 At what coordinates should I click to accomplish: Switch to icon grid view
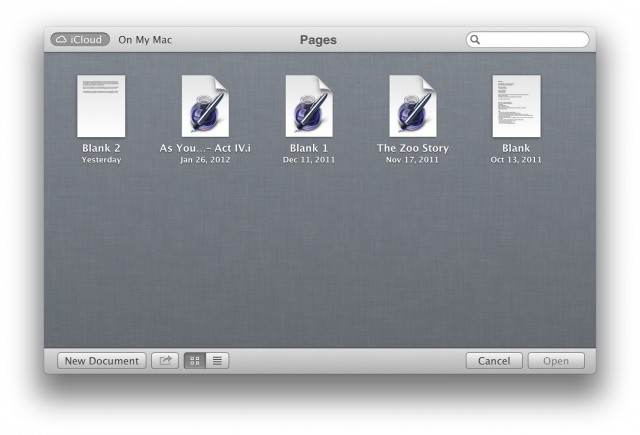(195, 361)
